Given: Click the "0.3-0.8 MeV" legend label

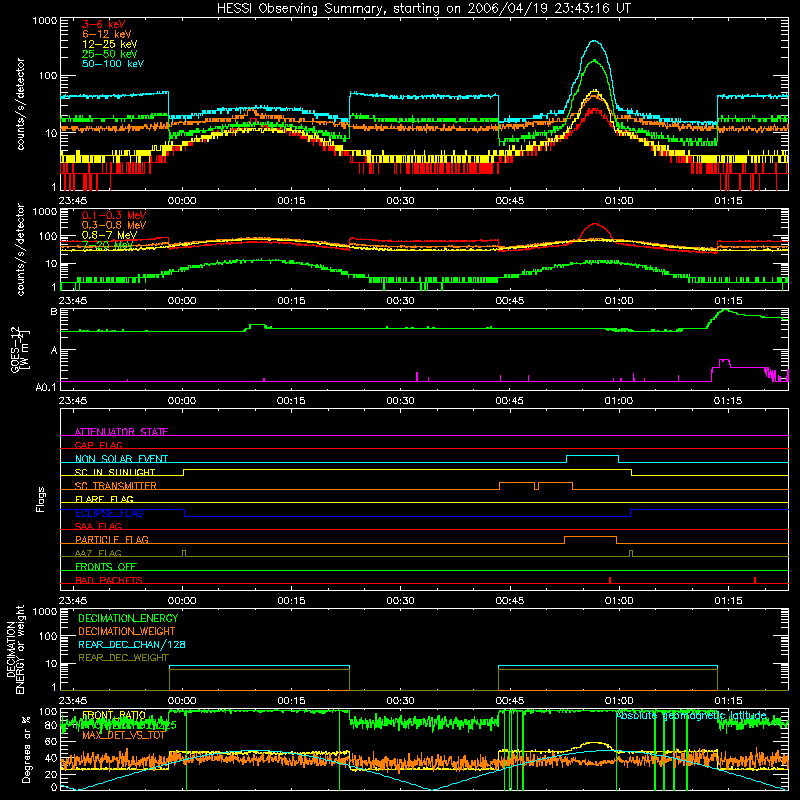Looking at the screenshot, I should click(x=113, y=225).
